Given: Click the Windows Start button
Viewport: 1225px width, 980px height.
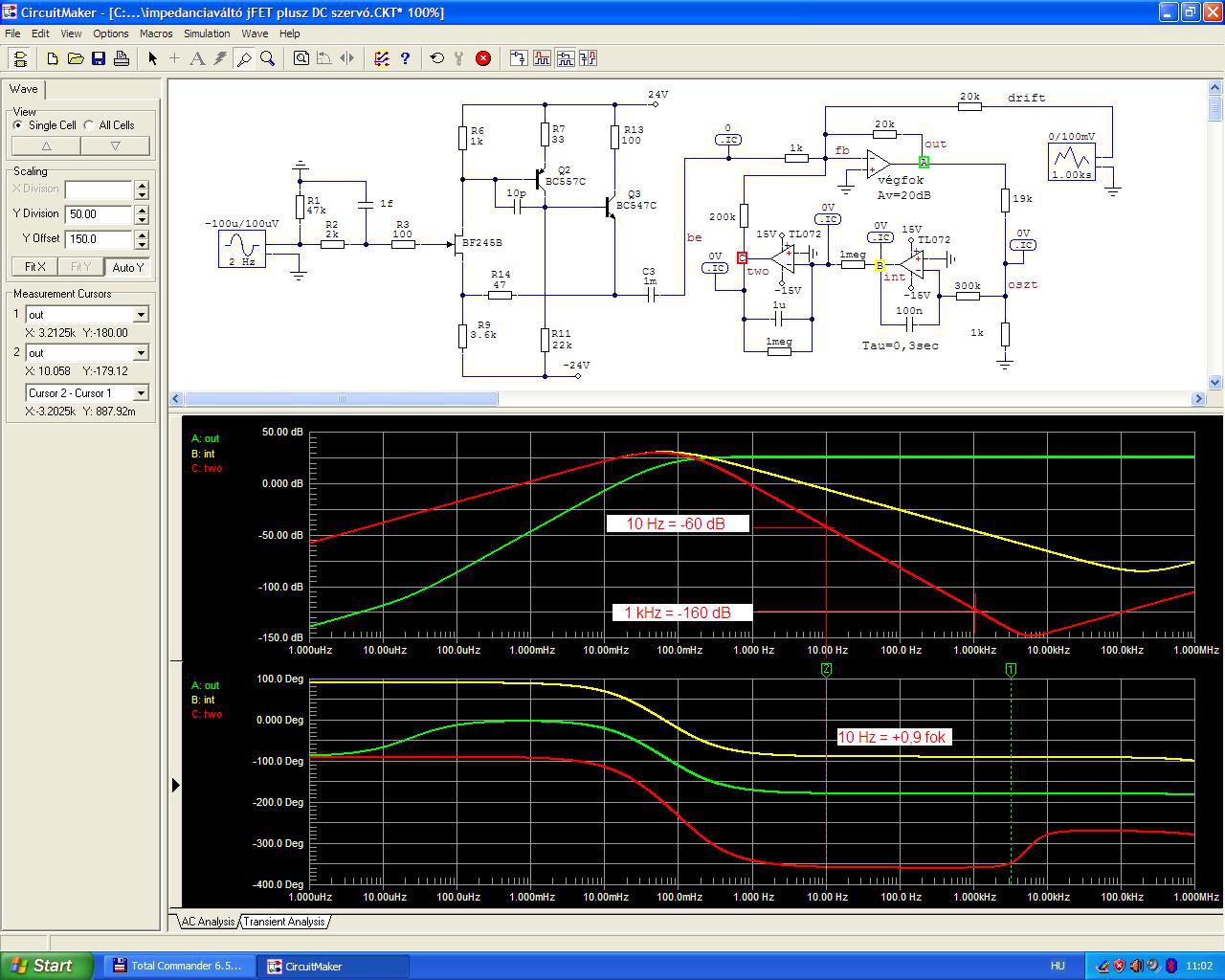Looking at the screenshot, I should (46, 966).
